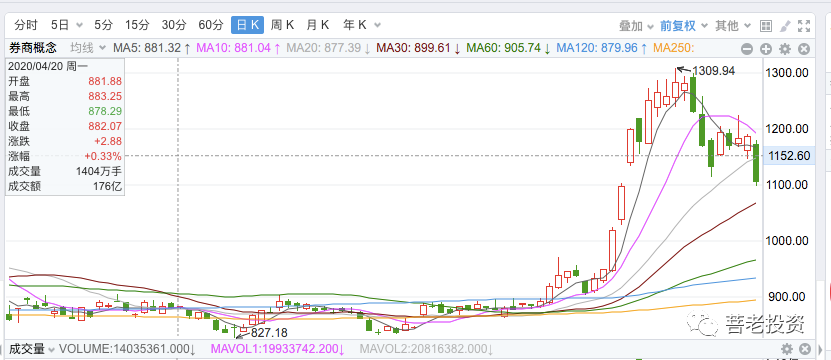The height and width of the screenshot is (360, 831).
Task: Click the 2020/04/20 周一 date header
Action: (48, 66)
